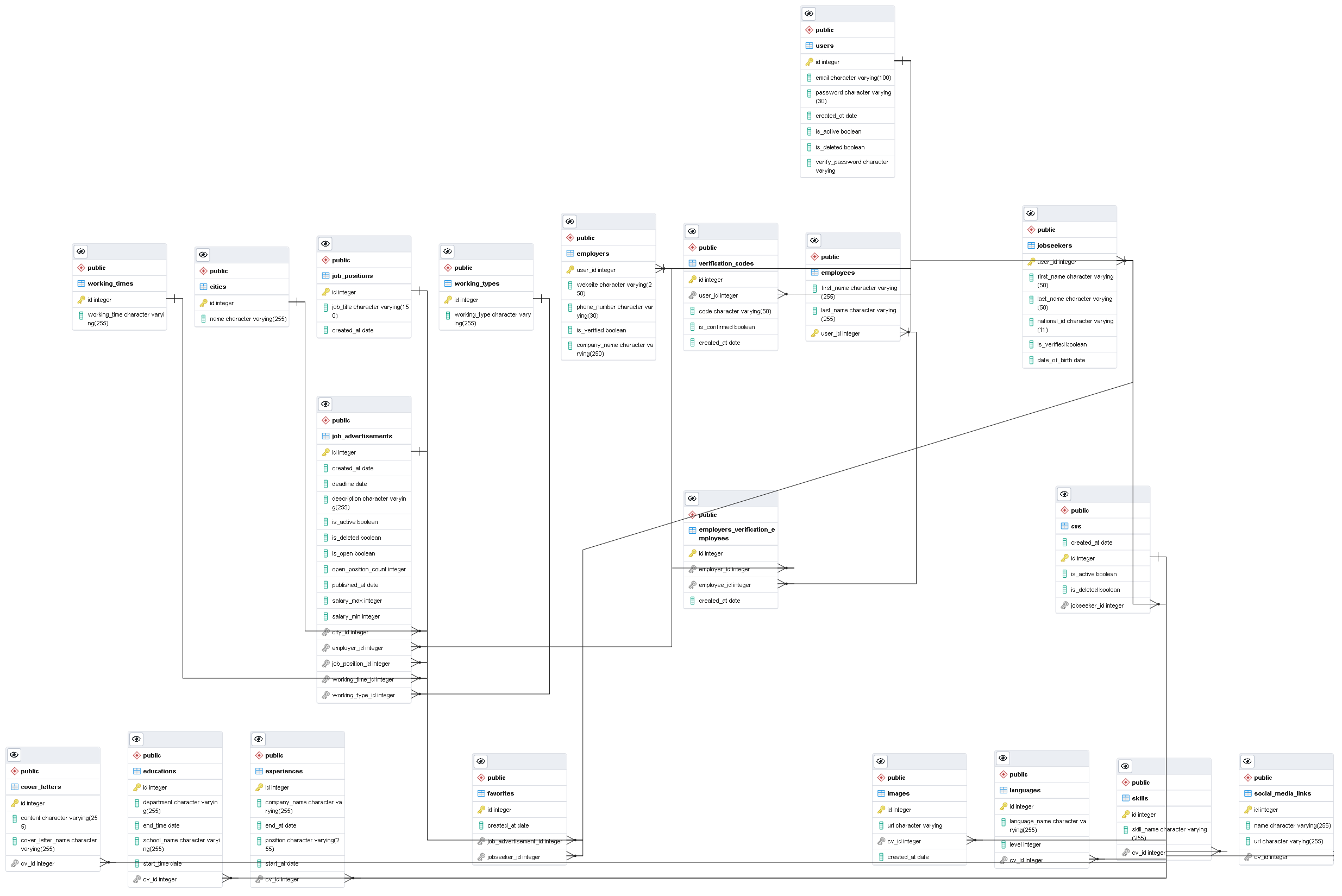Toggle visibility eye on the favorites table
1342x896 pixels.
481,761
